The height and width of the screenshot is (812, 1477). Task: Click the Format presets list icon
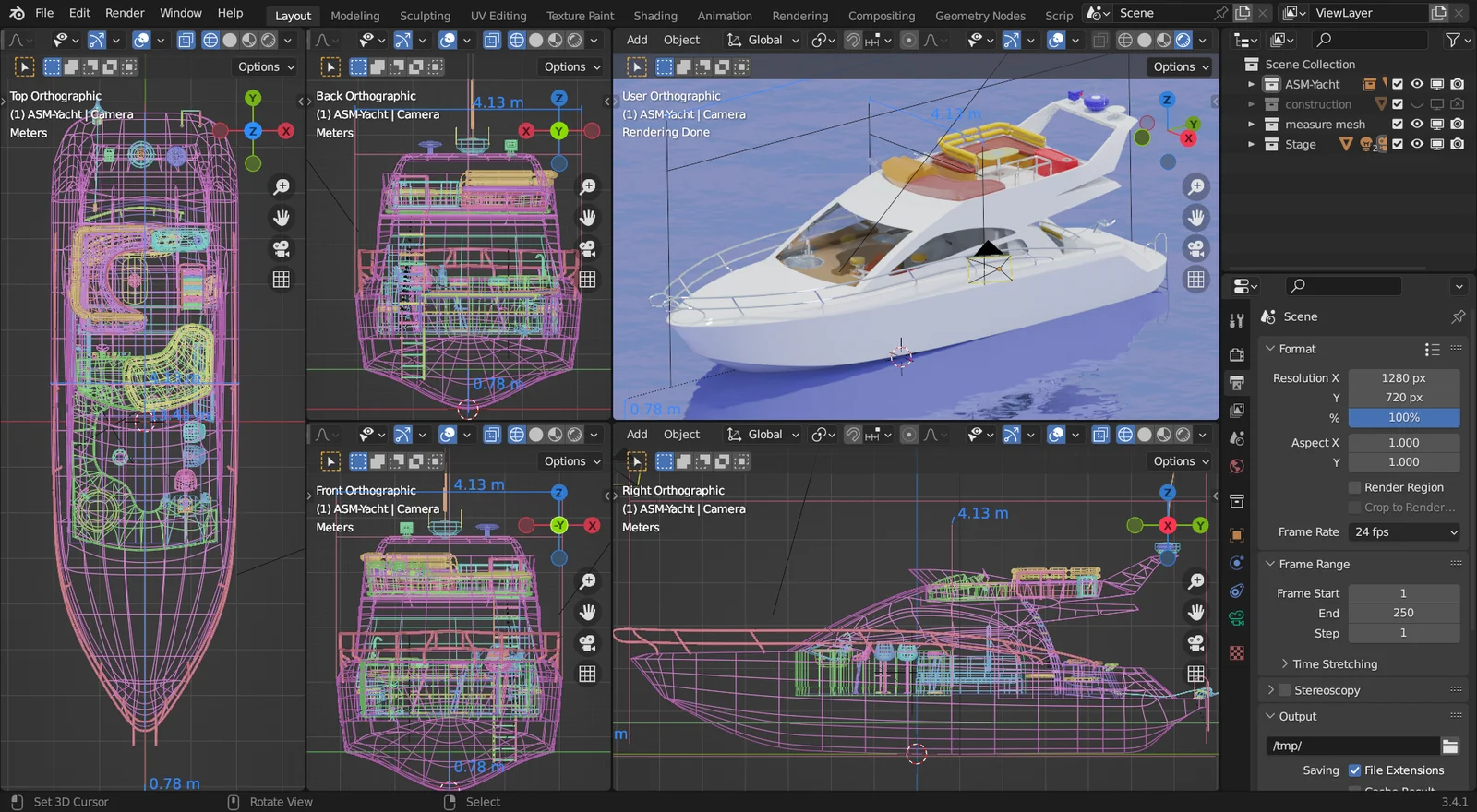(1432, 349)
